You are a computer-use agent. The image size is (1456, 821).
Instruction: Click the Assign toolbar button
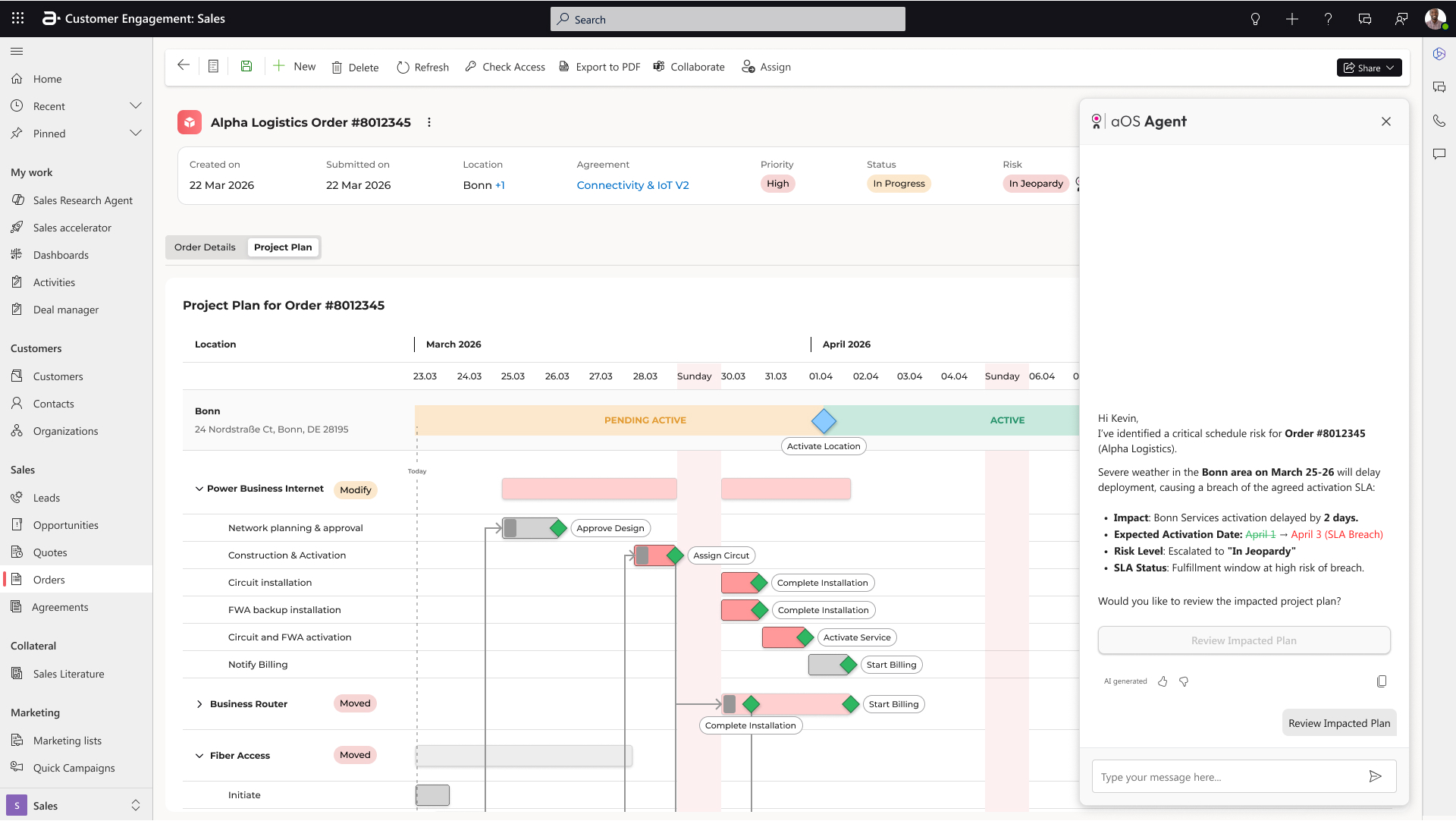[x=766, y=67]
